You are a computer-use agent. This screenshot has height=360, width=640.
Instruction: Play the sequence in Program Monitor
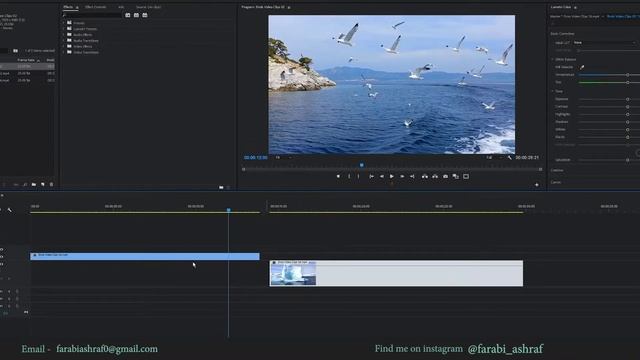tap(392, 176)
